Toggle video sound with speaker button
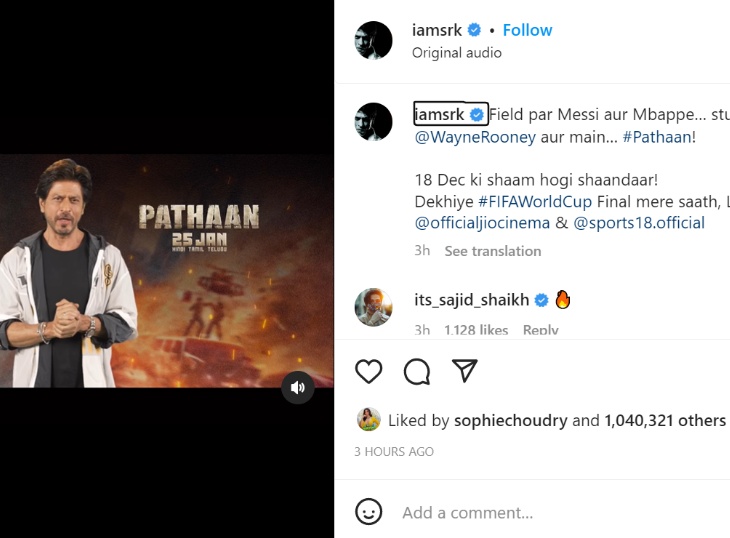 [x=297, y=387]
